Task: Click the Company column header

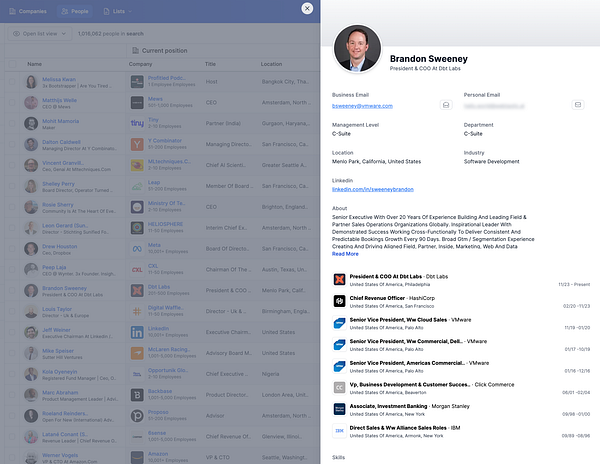Action: click(140, 64)
